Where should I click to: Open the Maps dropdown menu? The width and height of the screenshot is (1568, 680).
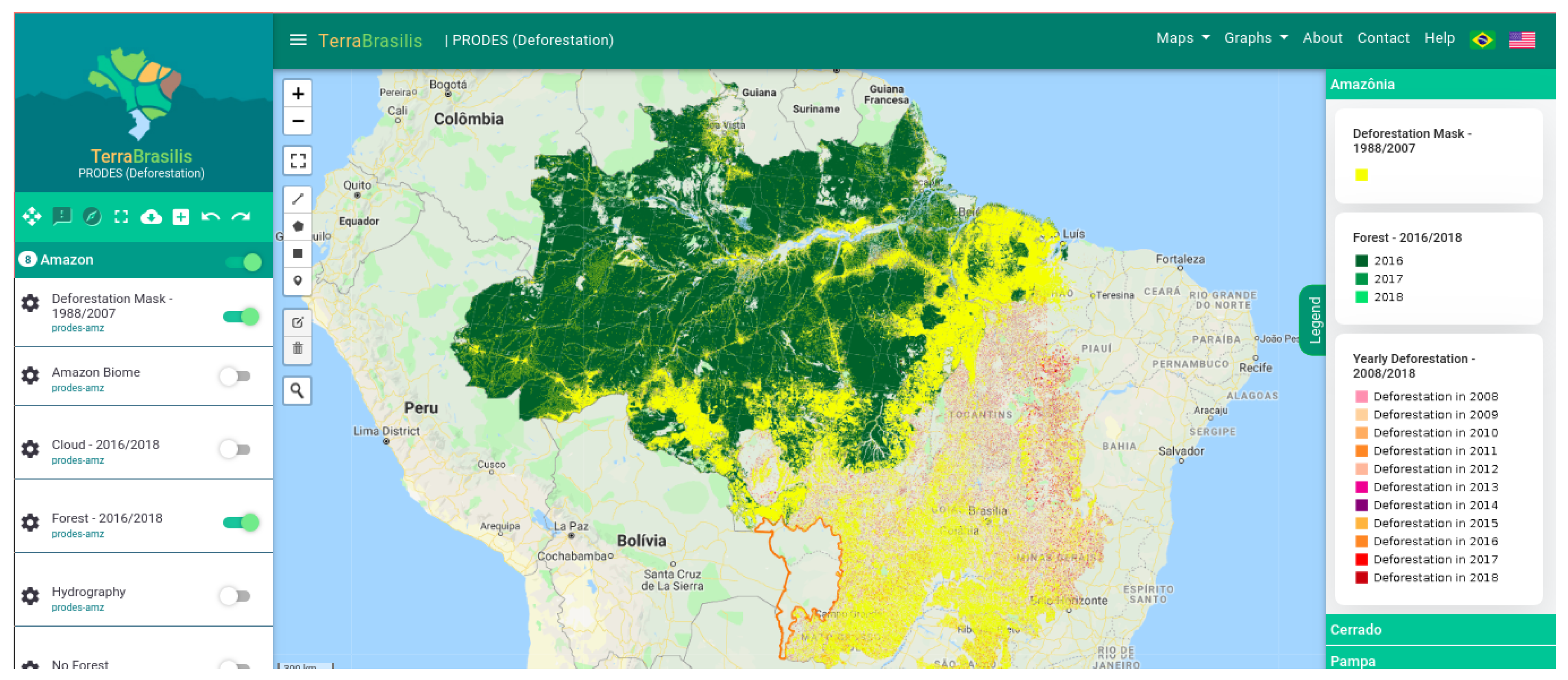(x=1183, y=38)
